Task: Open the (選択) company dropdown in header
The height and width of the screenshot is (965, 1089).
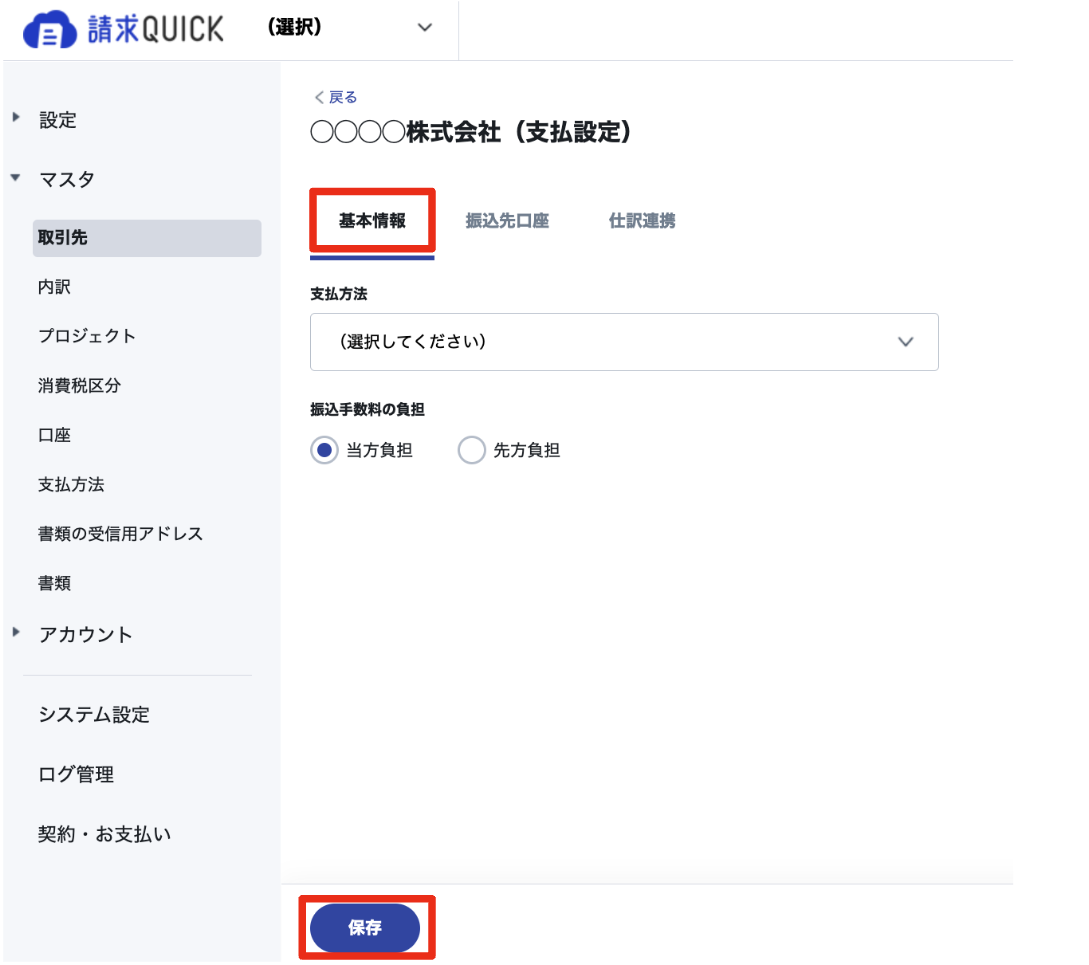Action: 350,28
